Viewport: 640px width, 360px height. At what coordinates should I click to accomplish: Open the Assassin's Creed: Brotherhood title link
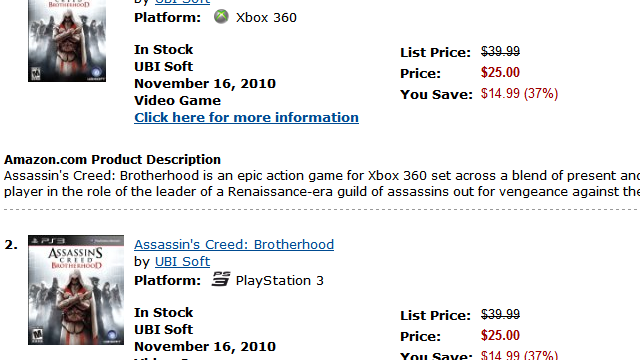click(x=234, y=244)
